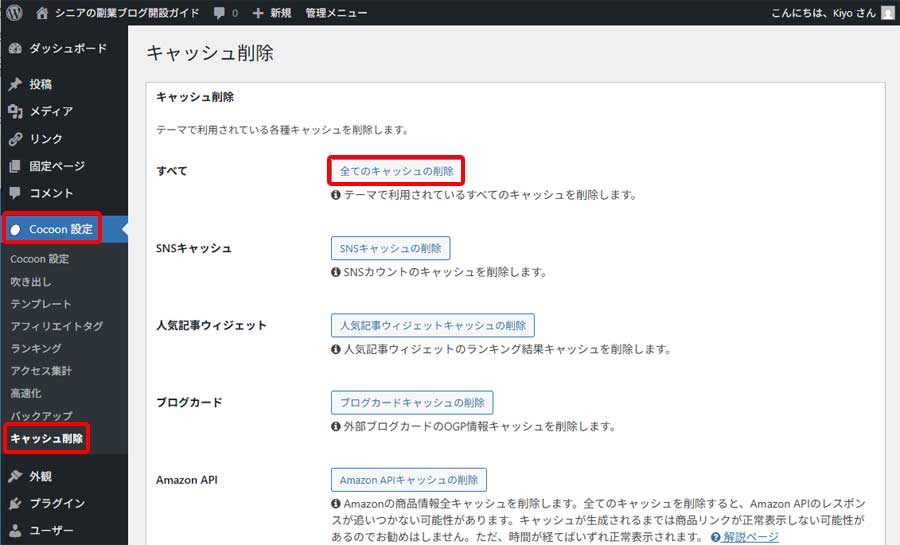Click the ブログカードキャッシュの削除 button

[412, 403]
